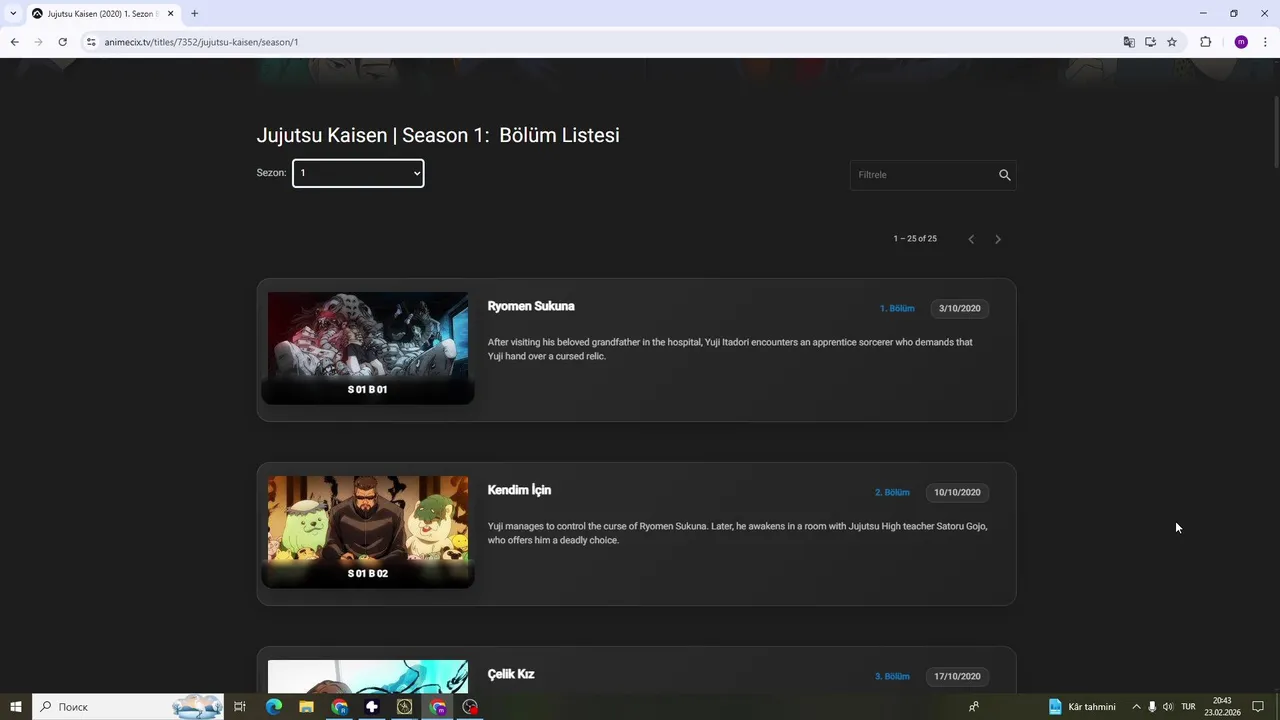
Task: Open the gold emblem app on taskbar
Action: [405, 707]
